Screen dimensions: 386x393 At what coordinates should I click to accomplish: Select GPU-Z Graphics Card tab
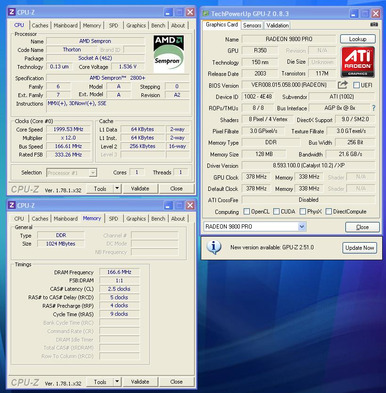click(222, 25)
